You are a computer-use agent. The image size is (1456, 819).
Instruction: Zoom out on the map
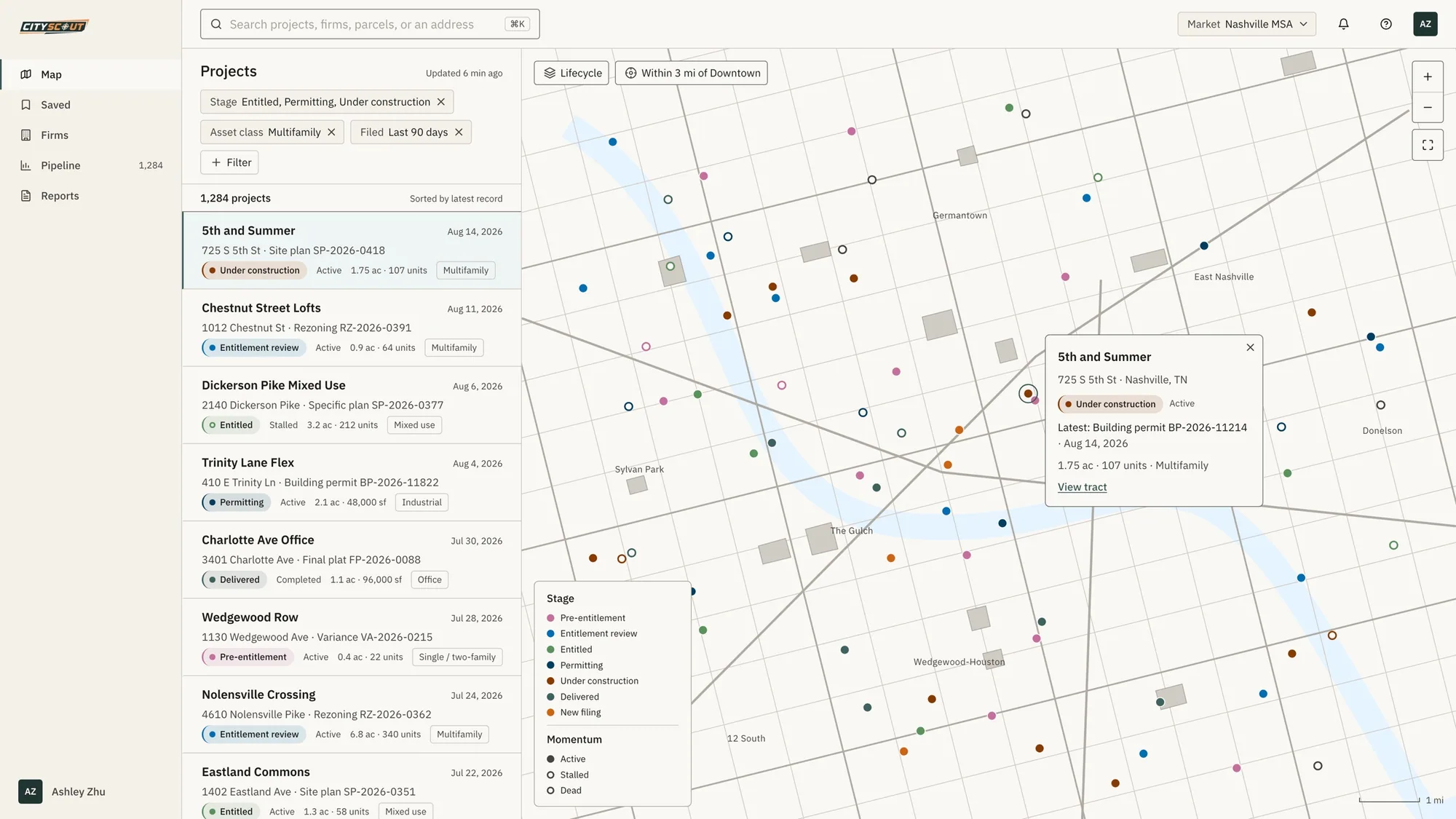(1428, 107)
